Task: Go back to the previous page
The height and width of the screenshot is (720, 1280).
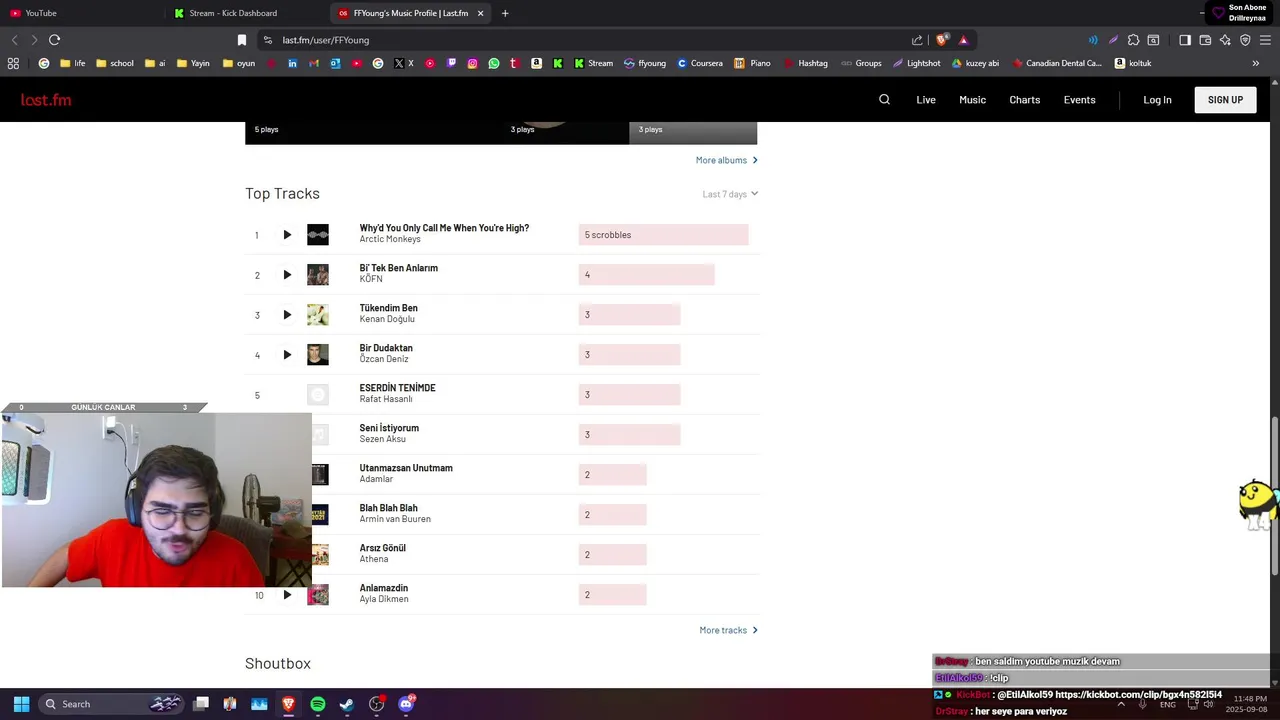Action: [x=14, y=40]
